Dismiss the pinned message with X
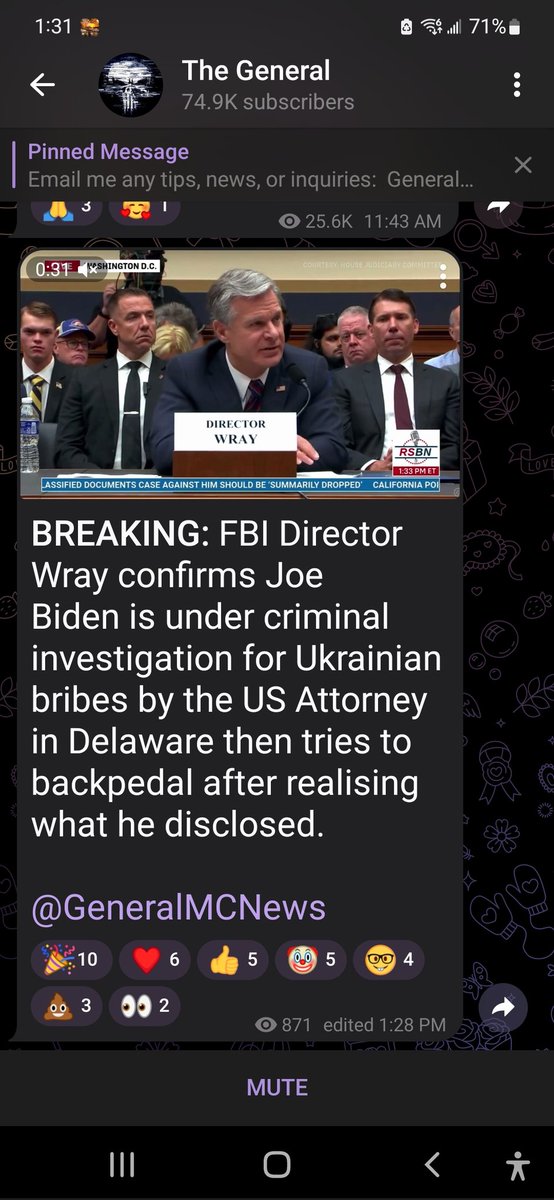 click(x=523, y=165)
